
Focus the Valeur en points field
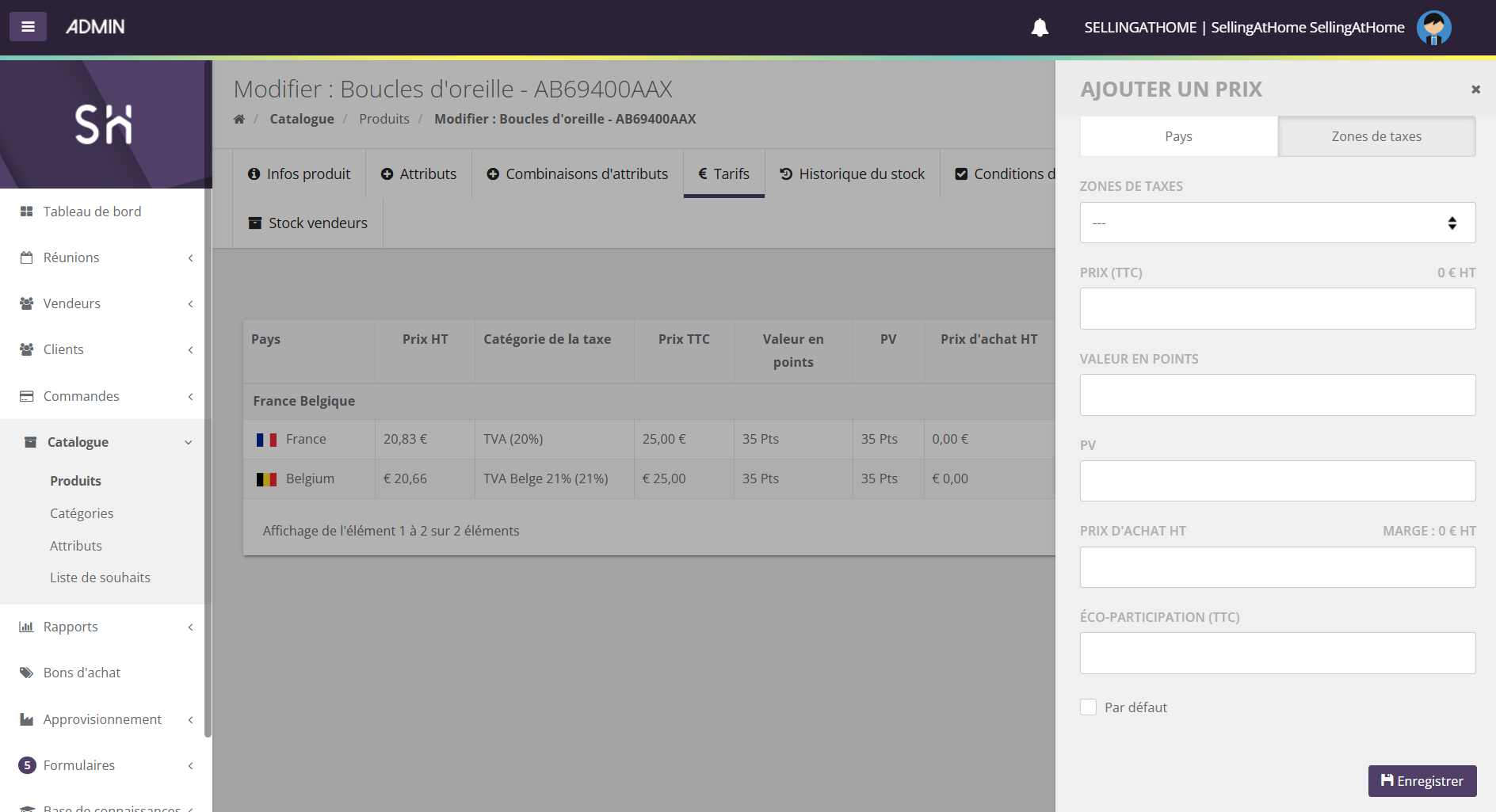click(x=1277, y=395)
